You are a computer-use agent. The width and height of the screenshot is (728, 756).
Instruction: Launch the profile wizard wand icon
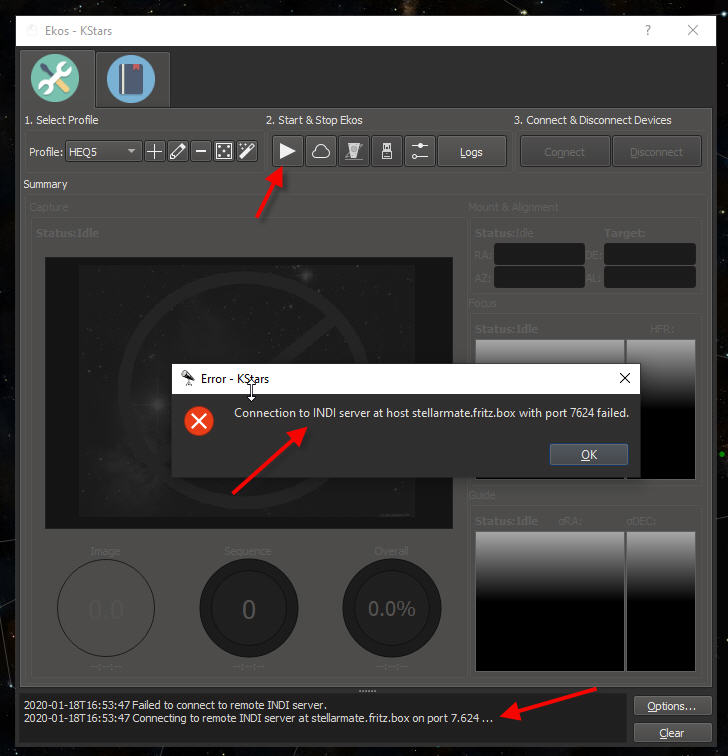click(247, 152)
